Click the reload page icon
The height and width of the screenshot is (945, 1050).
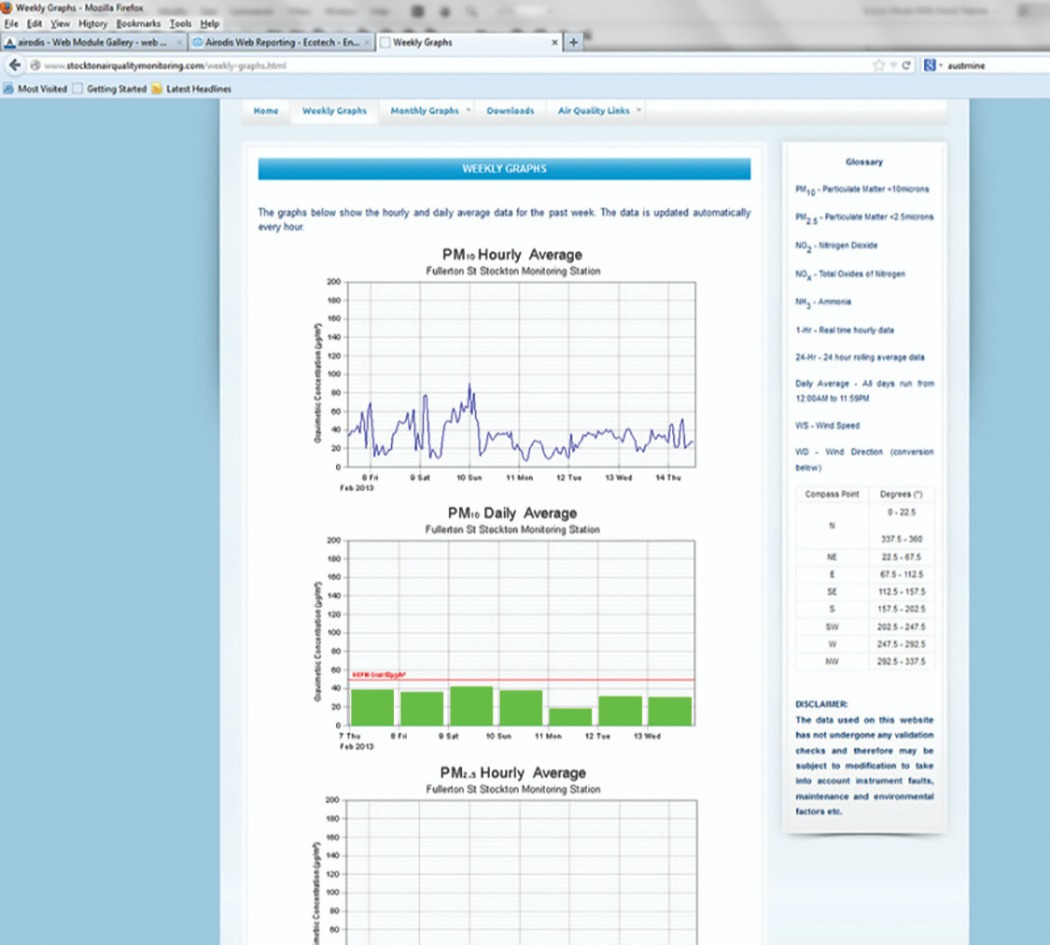(x=906, y=65)
